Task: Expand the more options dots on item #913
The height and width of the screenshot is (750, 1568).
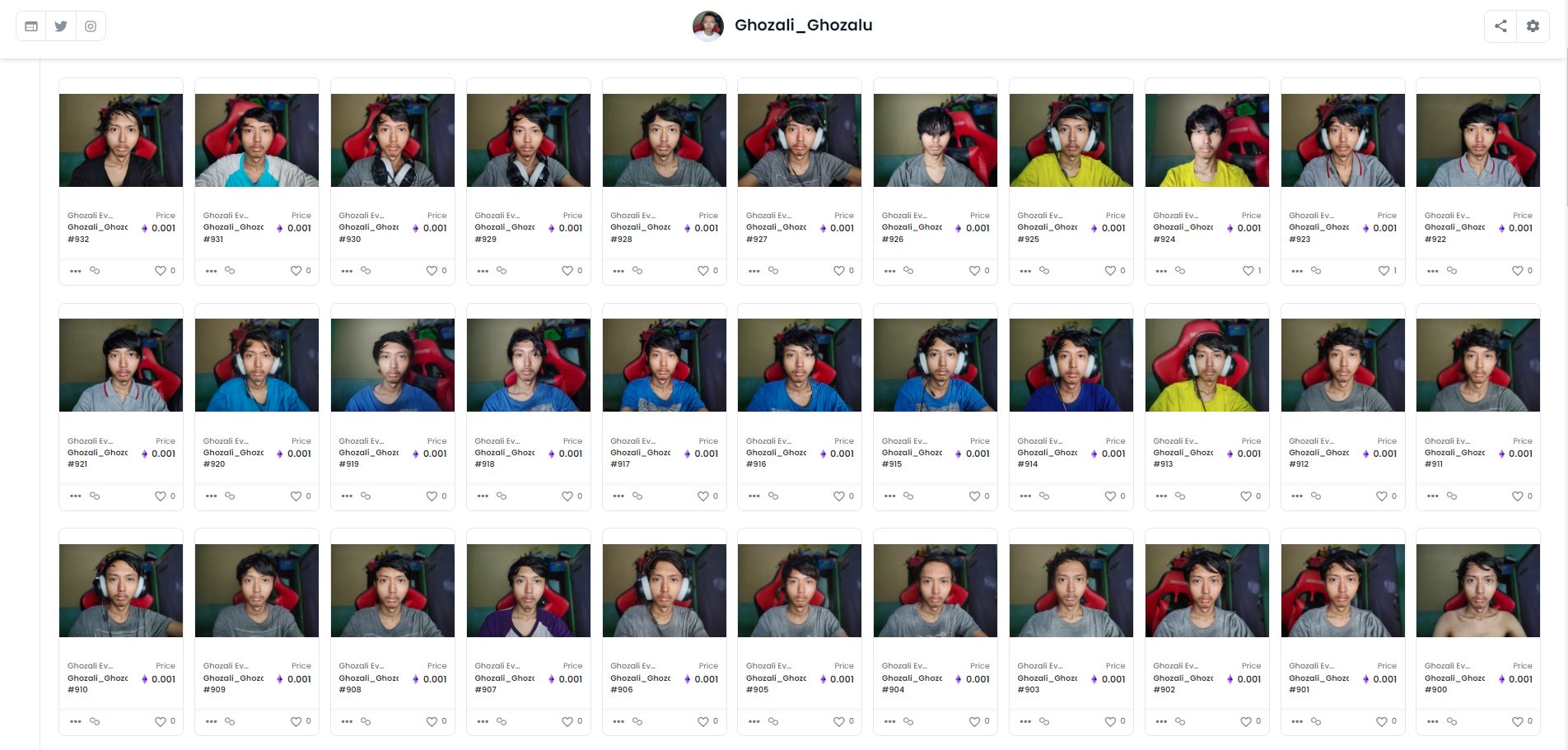Action: (x=1161, y=496)
